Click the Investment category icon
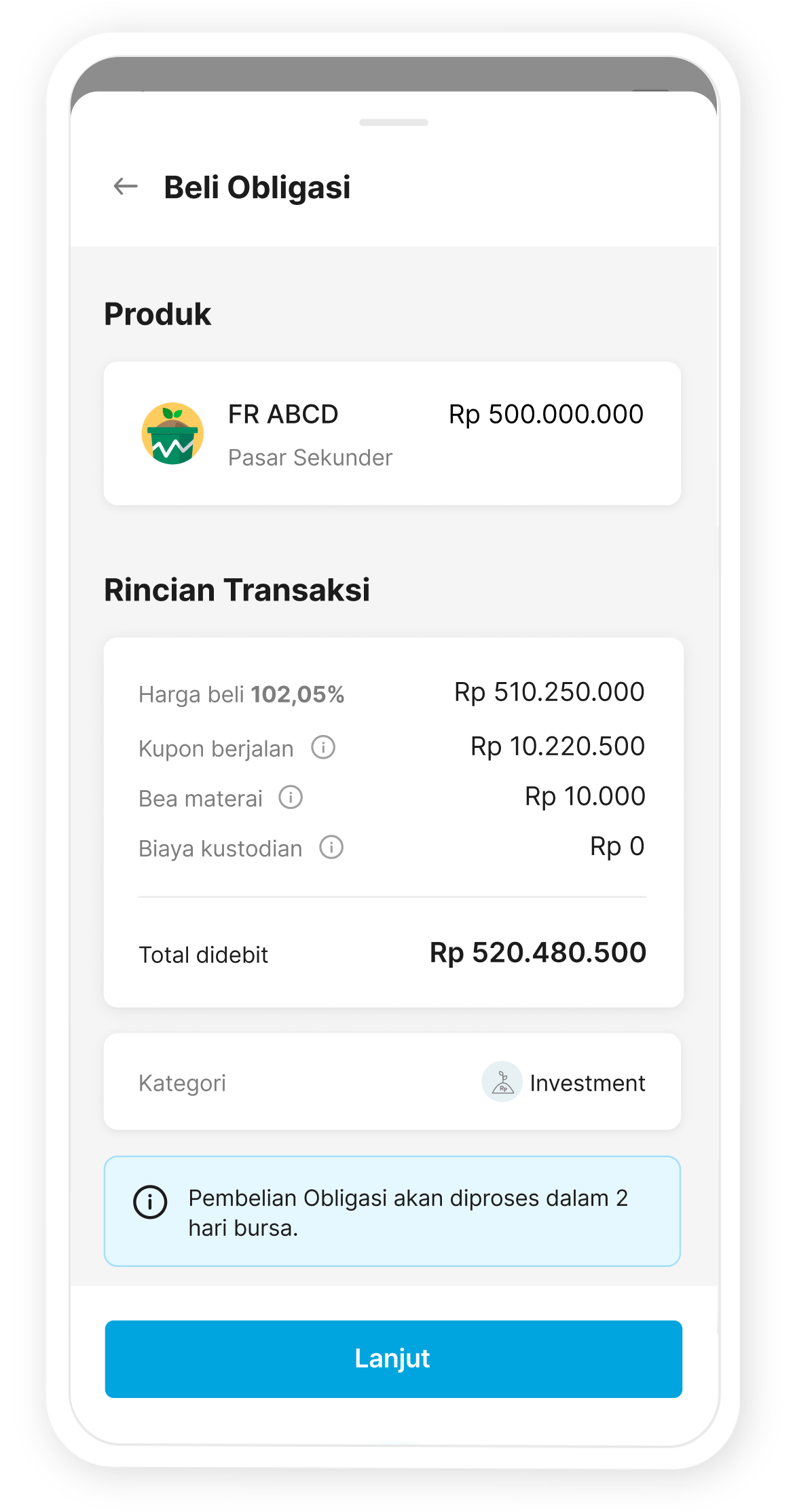 click(x=502, y=1082)
